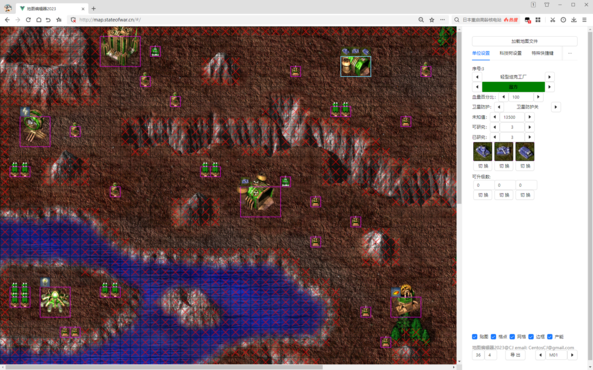Toggle the 边框 border checkbox
593x370 pixels.
(x=531, y=337)
